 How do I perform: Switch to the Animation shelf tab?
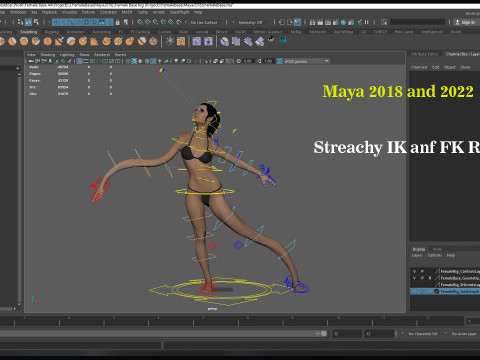tap(75, 32)
